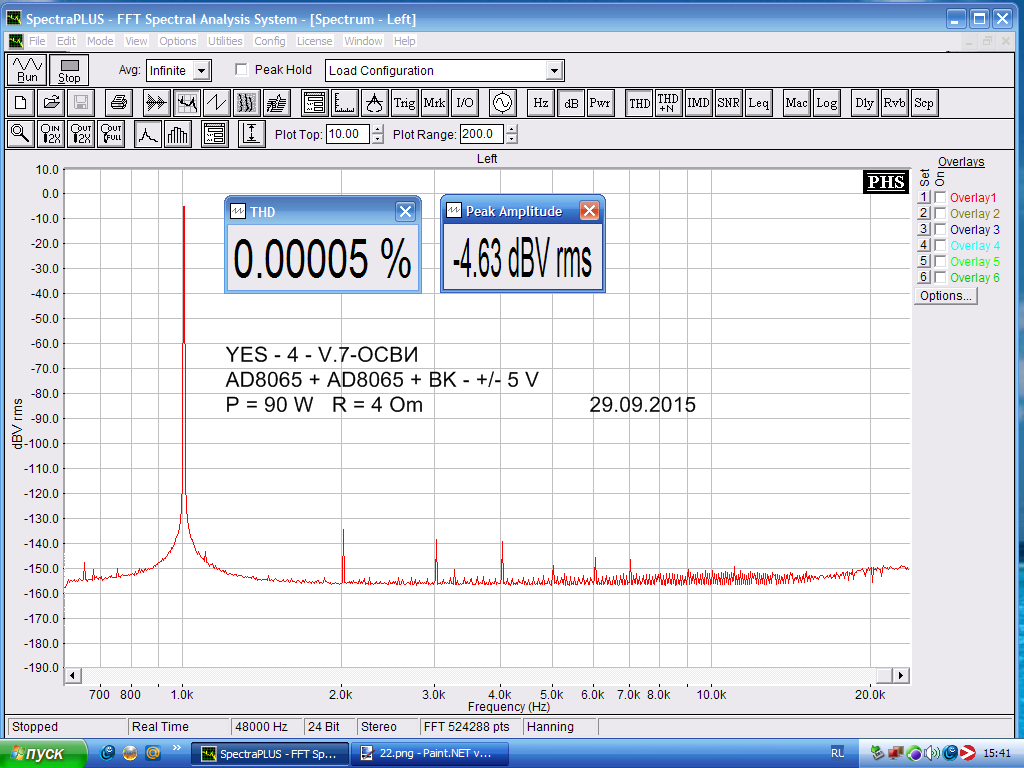The width and height of the screenshot is (1024, 768).
Task: Open the Utilities menu
Action: click(x=225, y=41)
